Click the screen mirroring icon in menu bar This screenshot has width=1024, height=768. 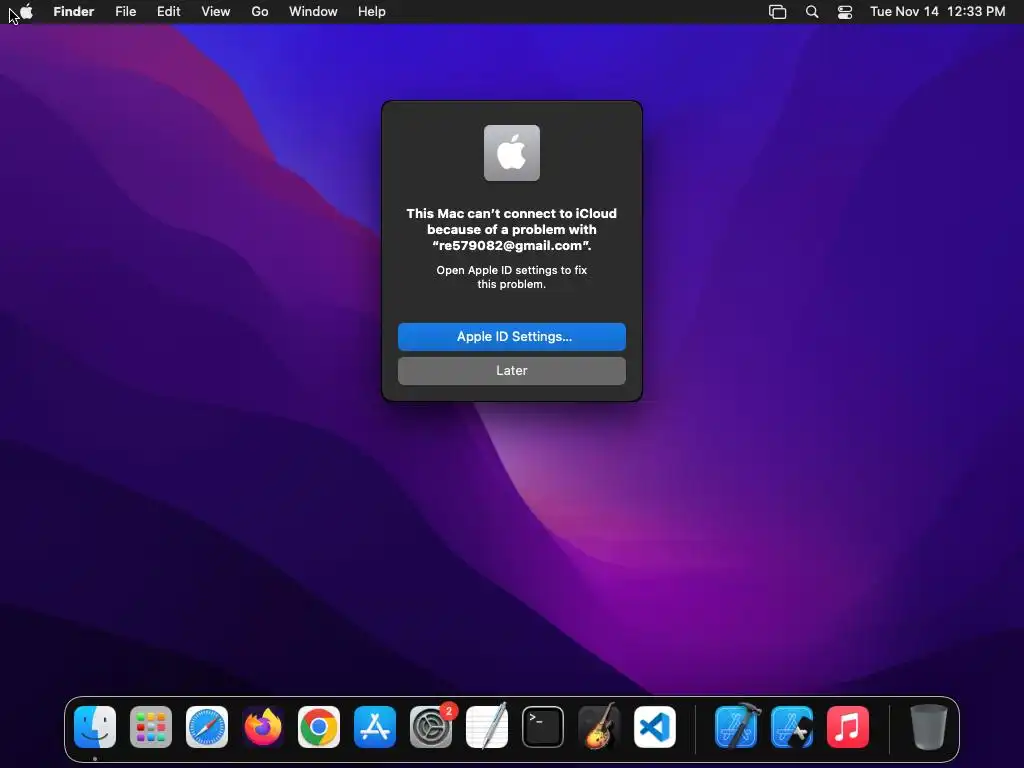(777, 12)
